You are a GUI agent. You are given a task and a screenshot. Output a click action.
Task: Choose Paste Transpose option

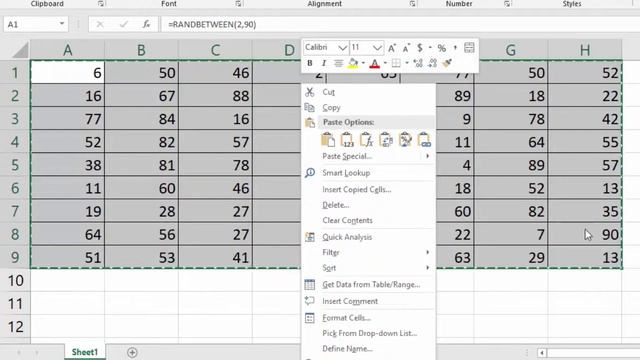point(386,140)
